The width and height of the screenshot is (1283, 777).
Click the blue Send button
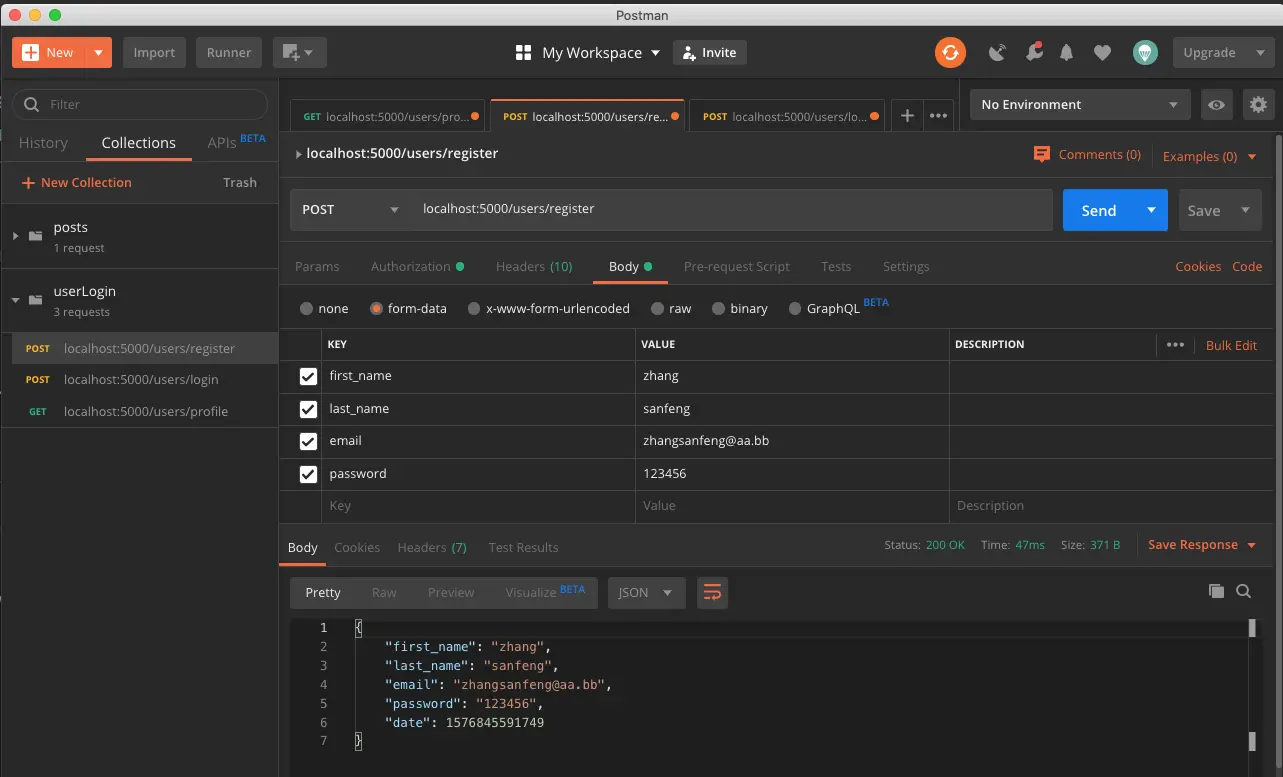tap(1098, 210)
